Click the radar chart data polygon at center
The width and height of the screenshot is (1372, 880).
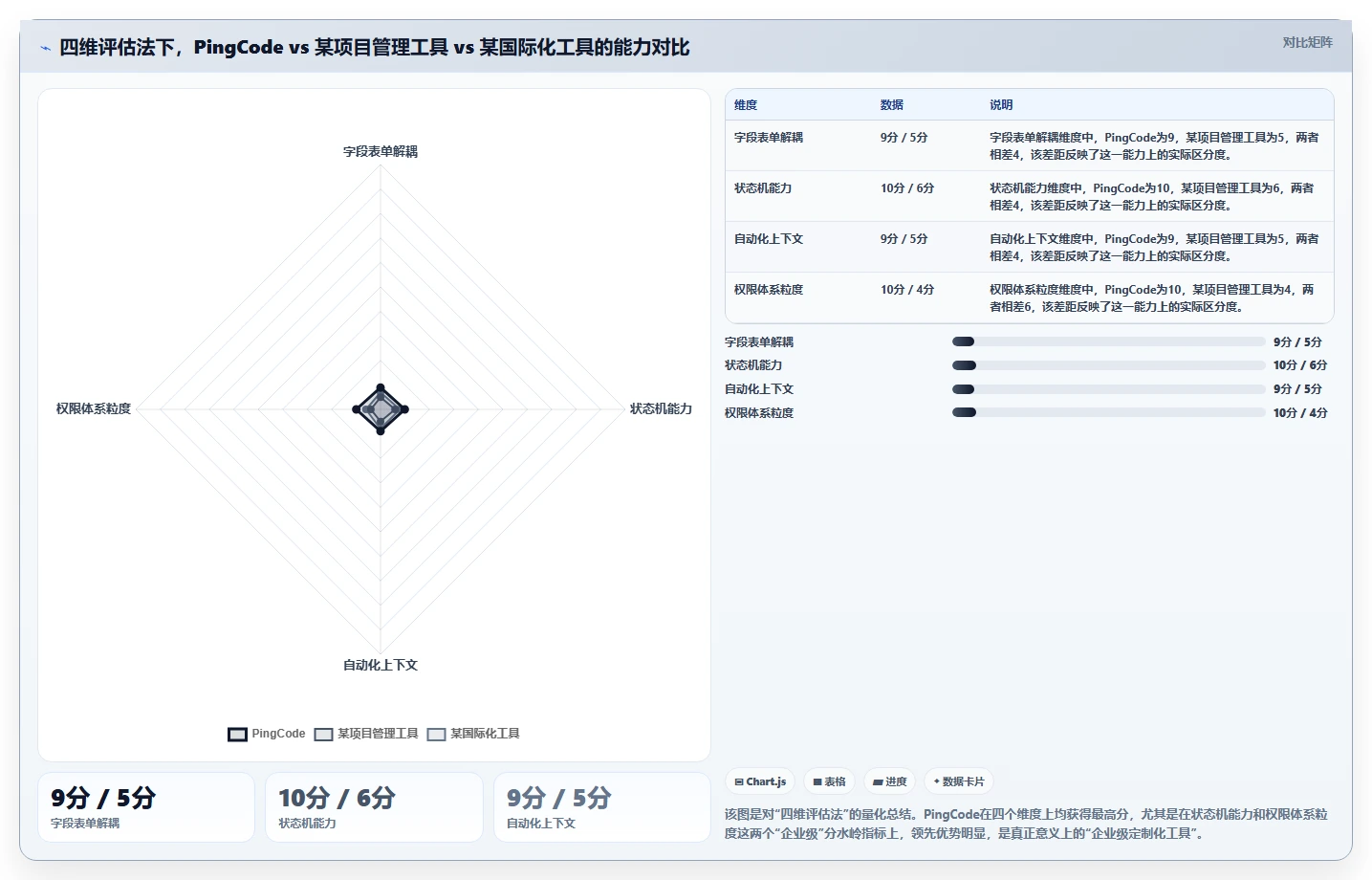click(381, 409)
